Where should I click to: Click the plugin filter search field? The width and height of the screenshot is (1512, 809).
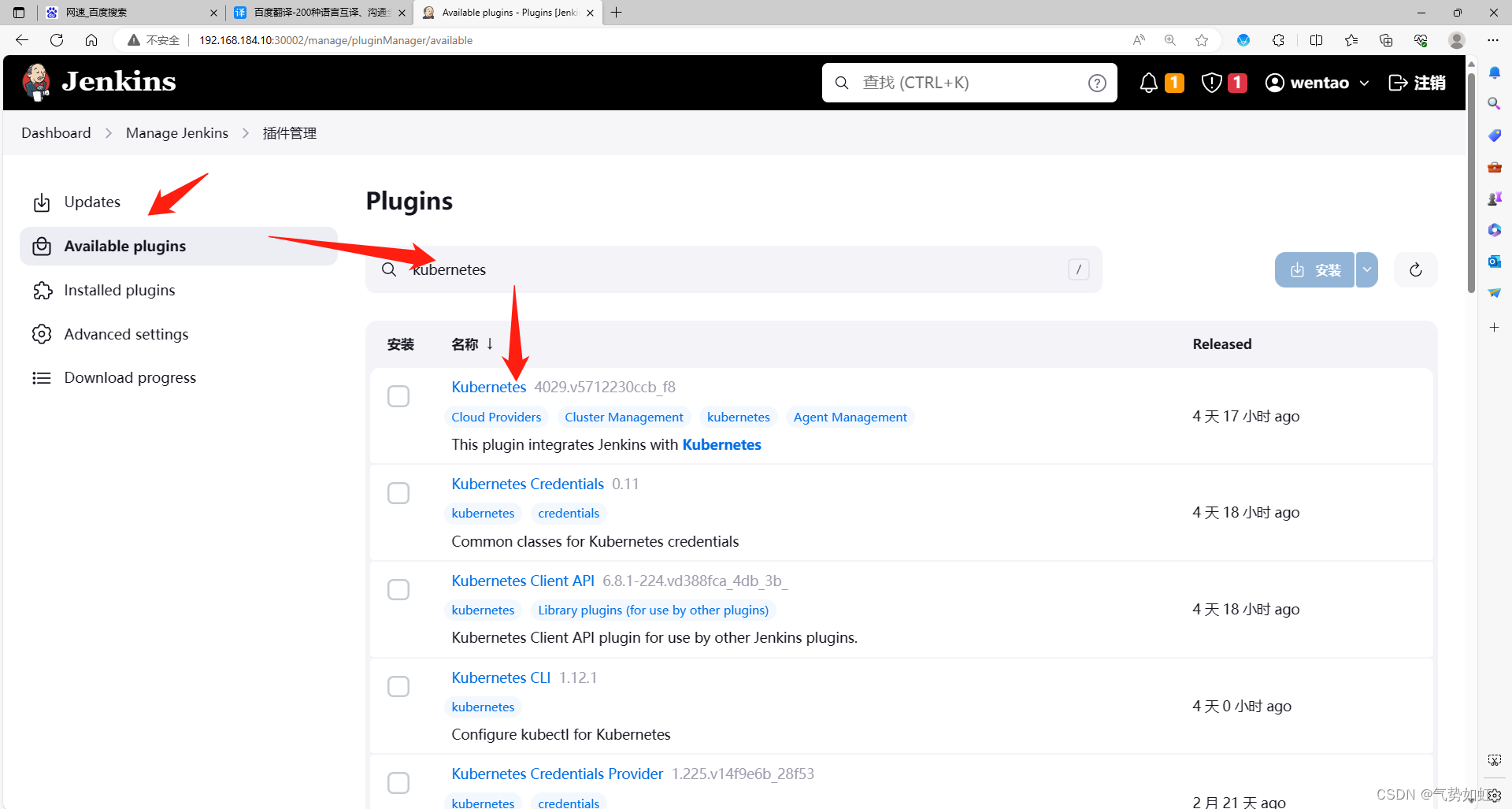(734, 269)
